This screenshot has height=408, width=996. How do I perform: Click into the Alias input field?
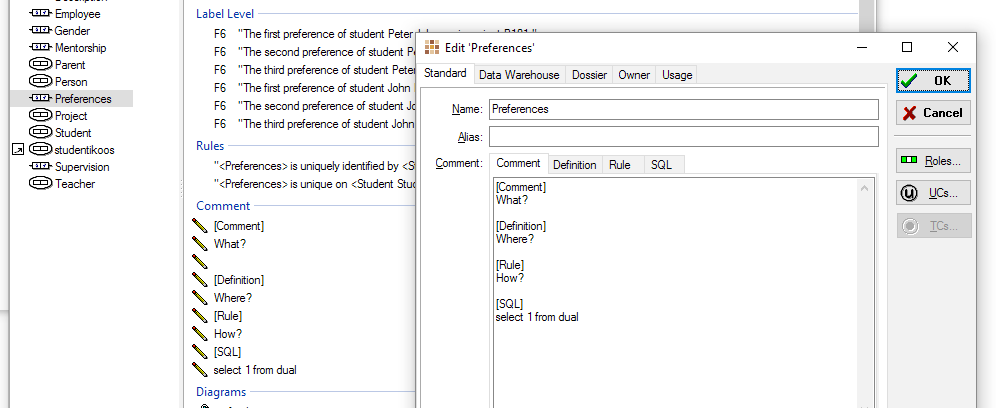pyautogui.click(x=683, y=136)
